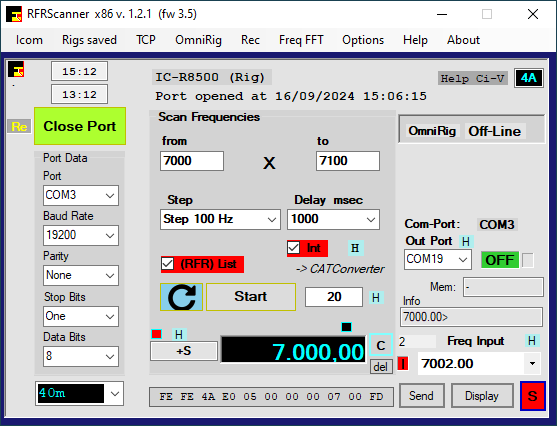
Task: Click the COM3 Com-Port value label
Action: 497,225
